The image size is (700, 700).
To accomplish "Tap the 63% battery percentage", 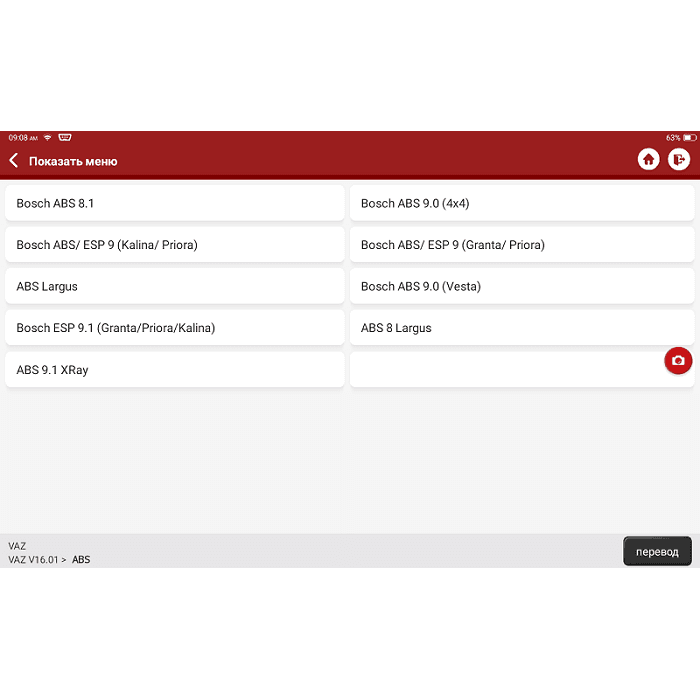I will (673, 138).
